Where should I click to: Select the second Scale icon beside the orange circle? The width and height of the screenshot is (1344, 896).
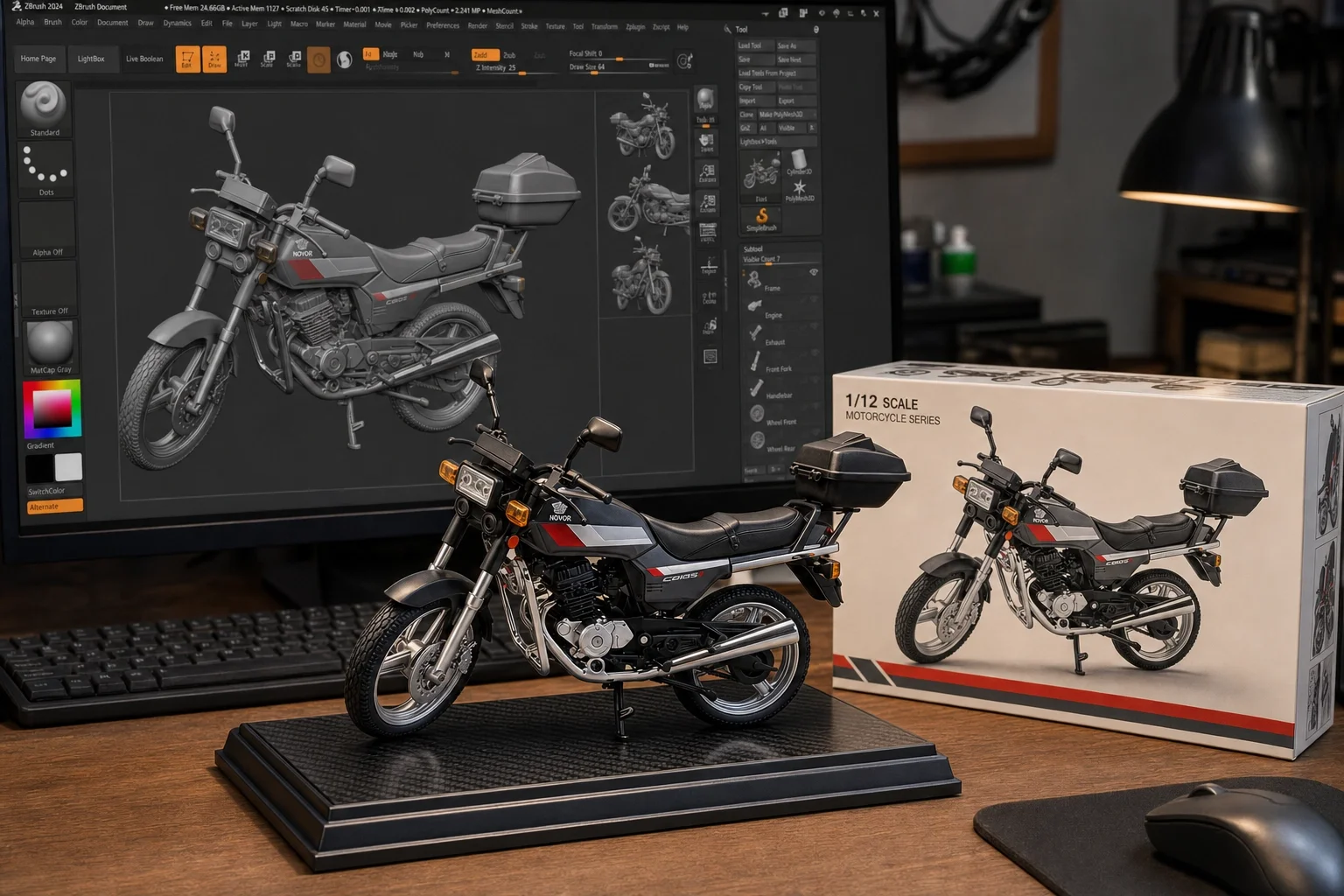point(294,59)
